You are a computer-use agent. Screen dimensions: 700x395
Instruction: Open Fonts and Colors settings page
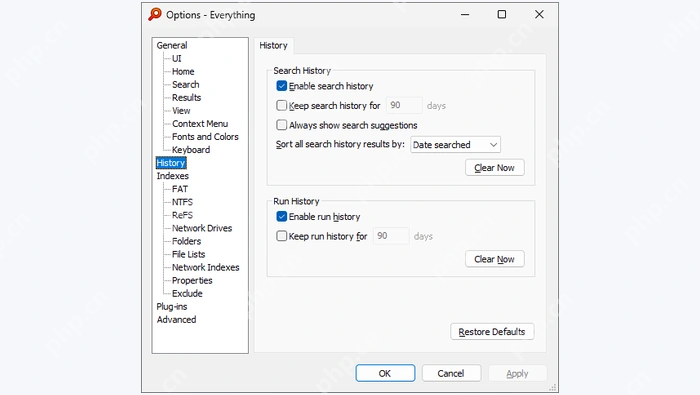click(205, 137)
